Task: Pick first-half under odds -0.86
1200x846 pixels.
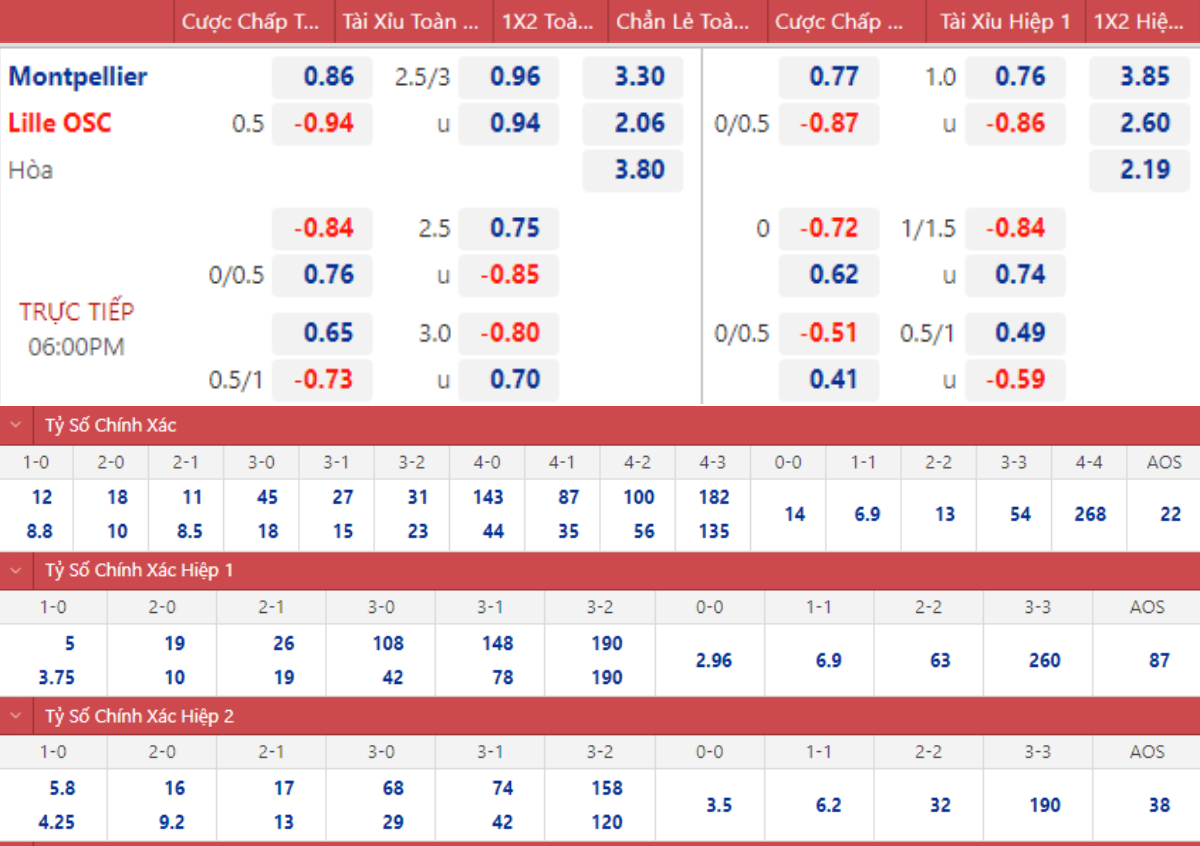Action: (x=1015, y=124)
